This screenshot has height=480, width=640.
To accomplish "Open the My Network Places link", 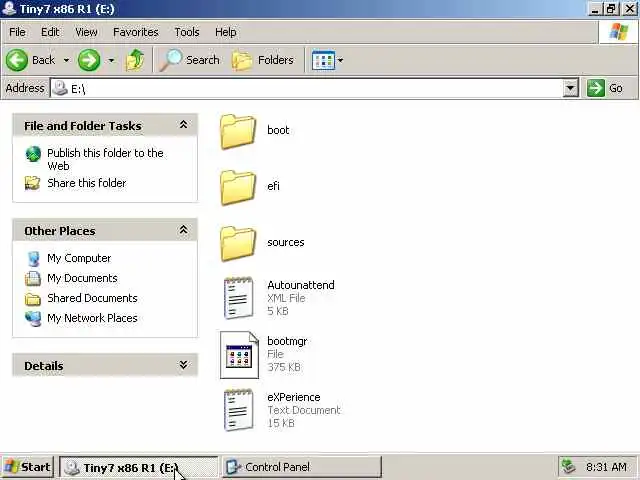I will click(92, 318).
